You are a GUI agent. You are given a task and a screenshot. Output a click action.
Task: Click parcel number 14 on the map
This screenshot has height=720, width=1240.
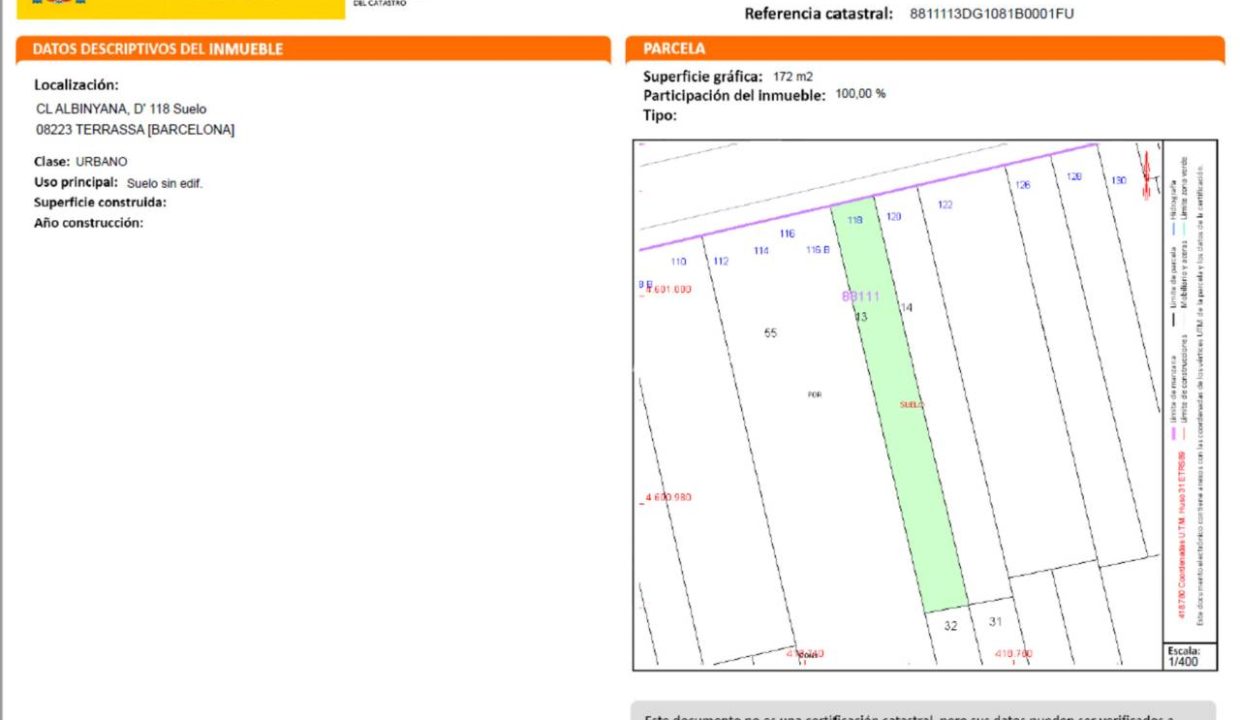point(906,308)
